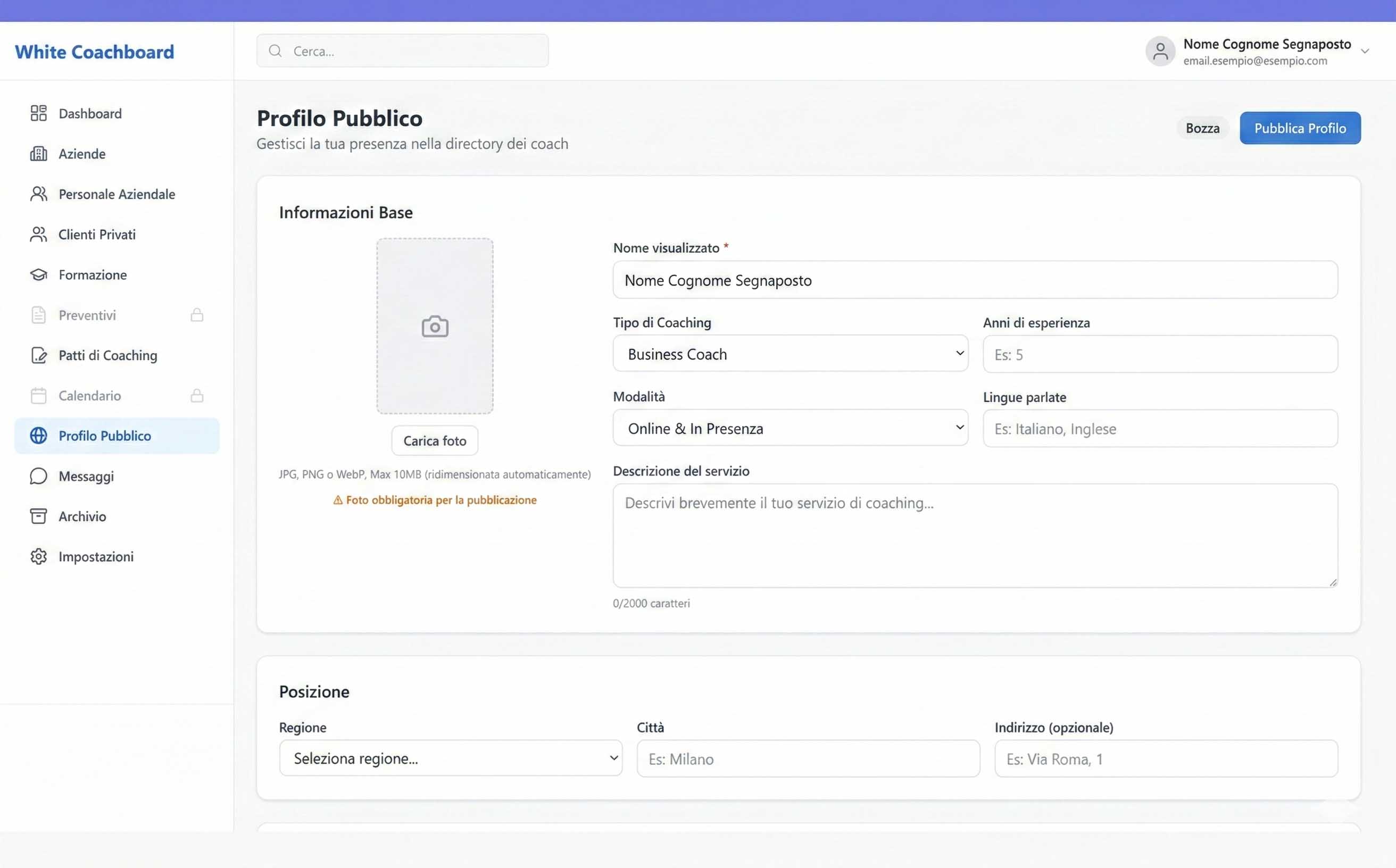The width and height of the screenshot is (1396, 868).
Task: Click the Anni di esperienza field
Action: [1160, 354]
